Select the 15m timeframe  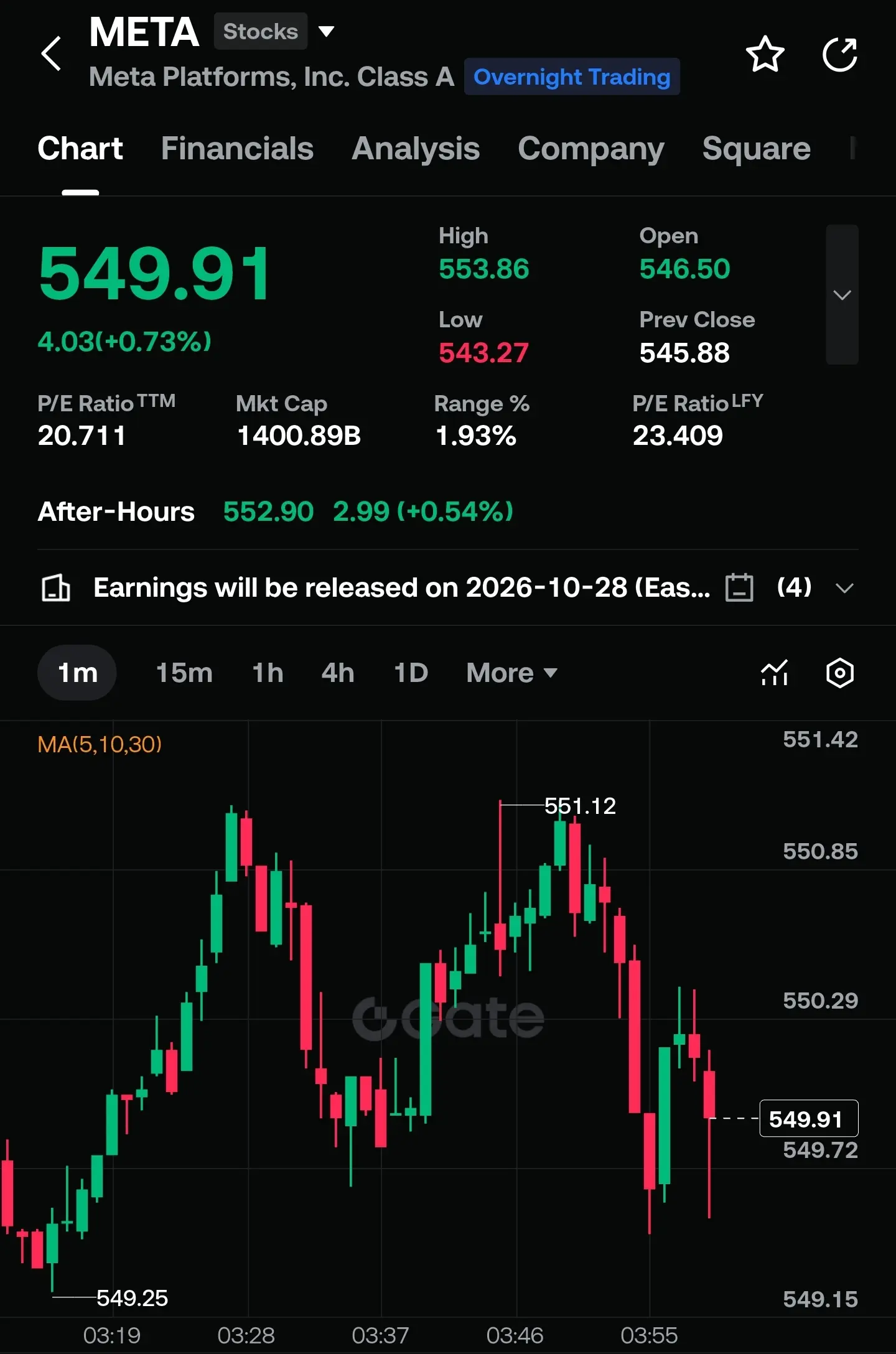click(x=184, y=673)
